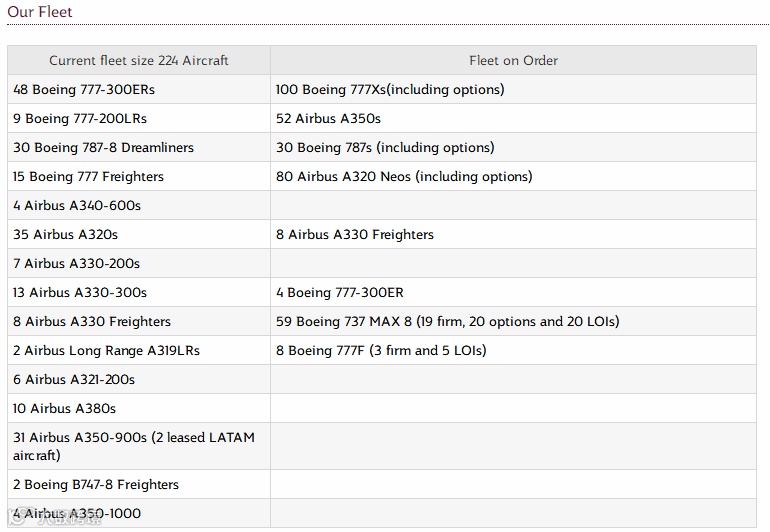The height and width of the screenshot is (532, 770).
Task: Click the '30 Boeing 787s (including options)' cell
Action: pyautogui.click(x=385, y=147)
